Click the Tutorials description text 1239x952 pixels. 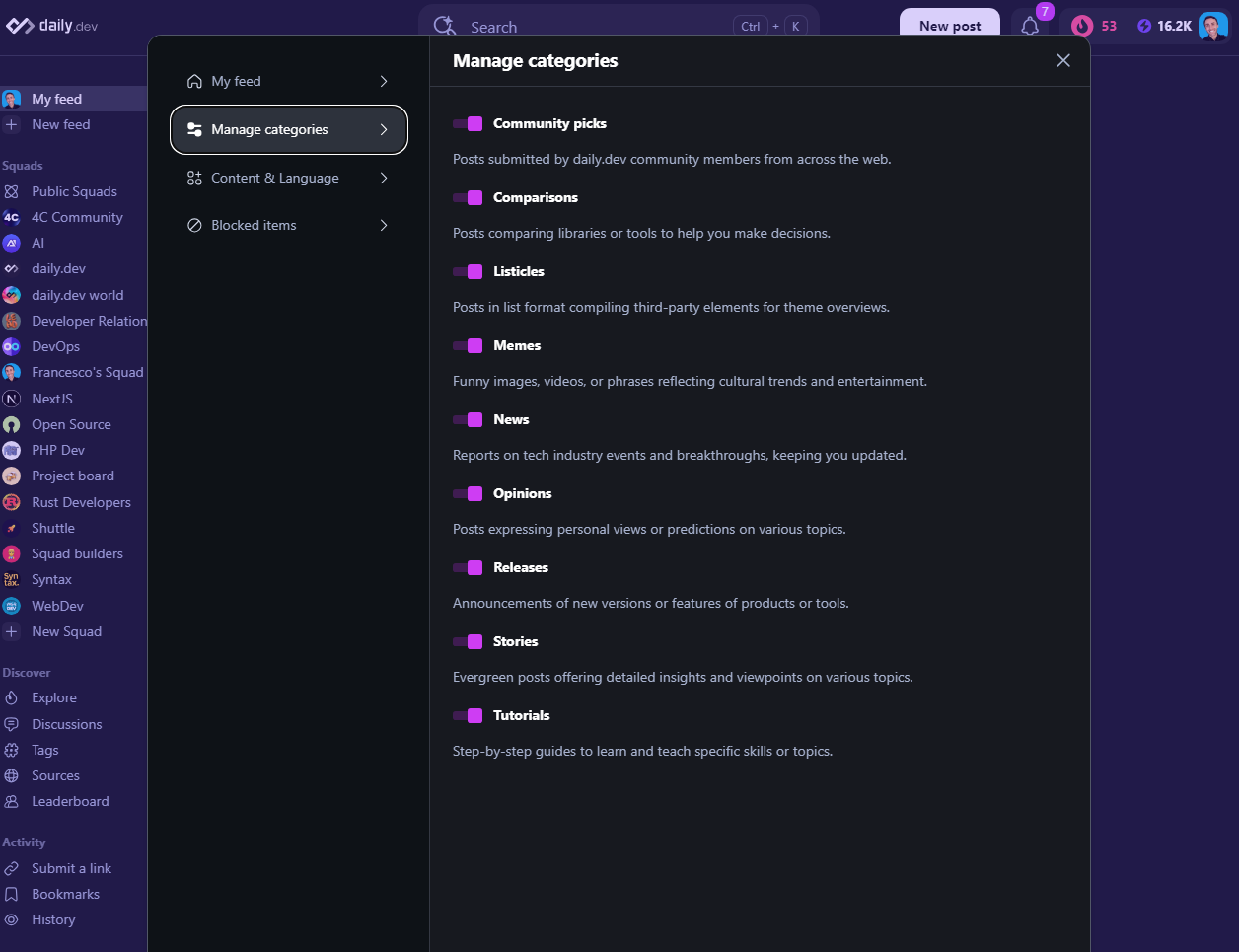[x=642, y=751]
